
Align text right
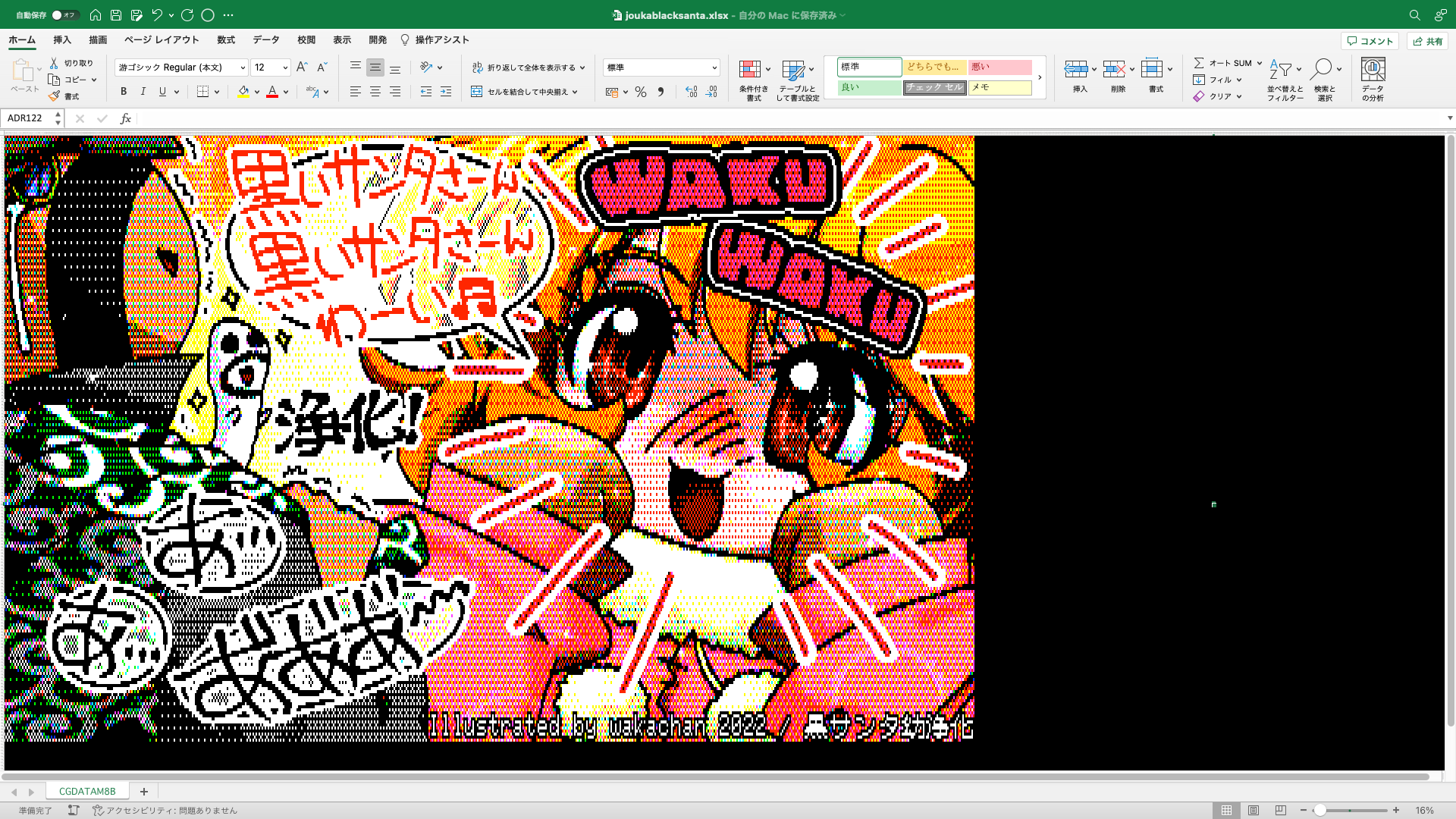[x=395, y=92]
